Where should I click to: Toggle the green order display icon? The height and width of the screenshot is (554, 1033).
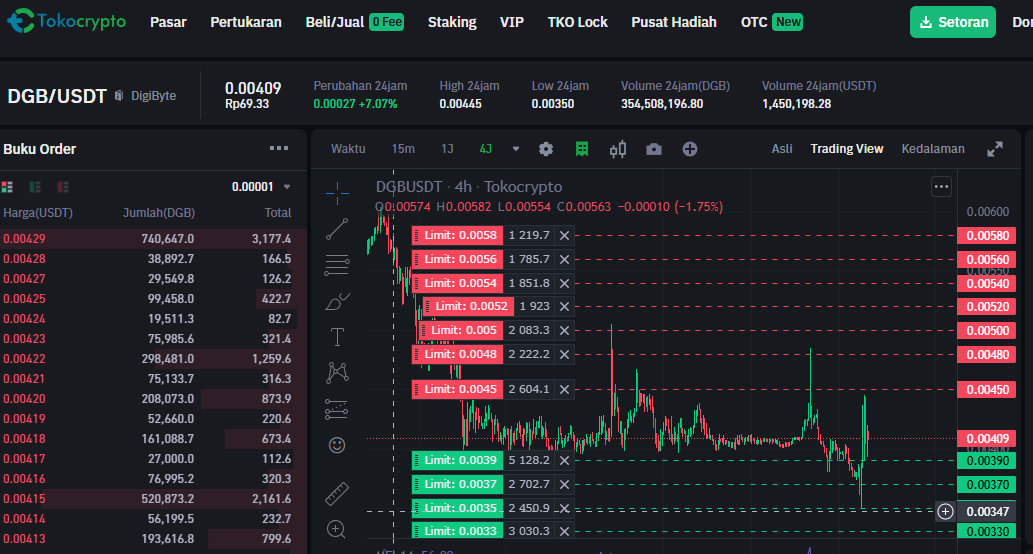(x=582, y=149)
